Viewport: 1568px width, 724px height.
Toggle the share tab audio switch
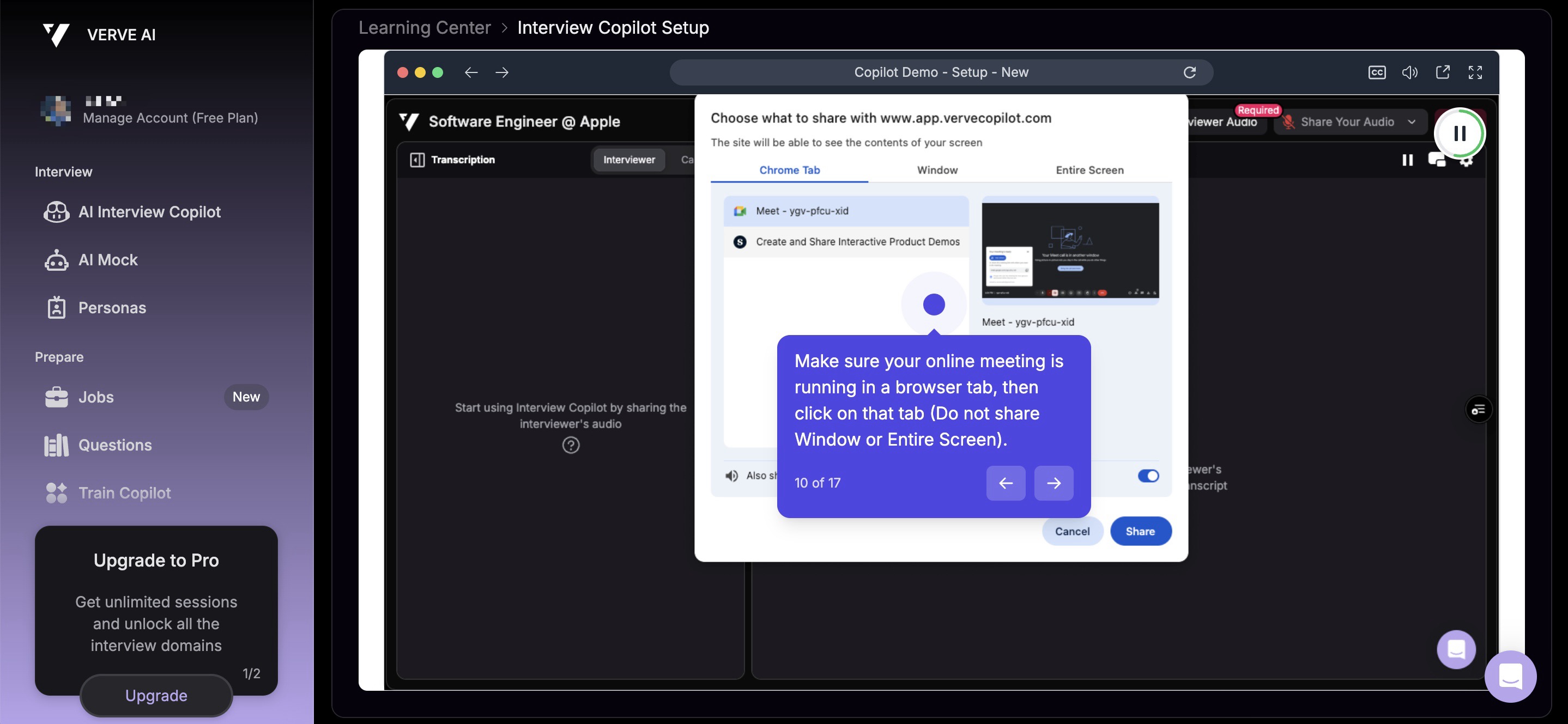point(1148,476)
